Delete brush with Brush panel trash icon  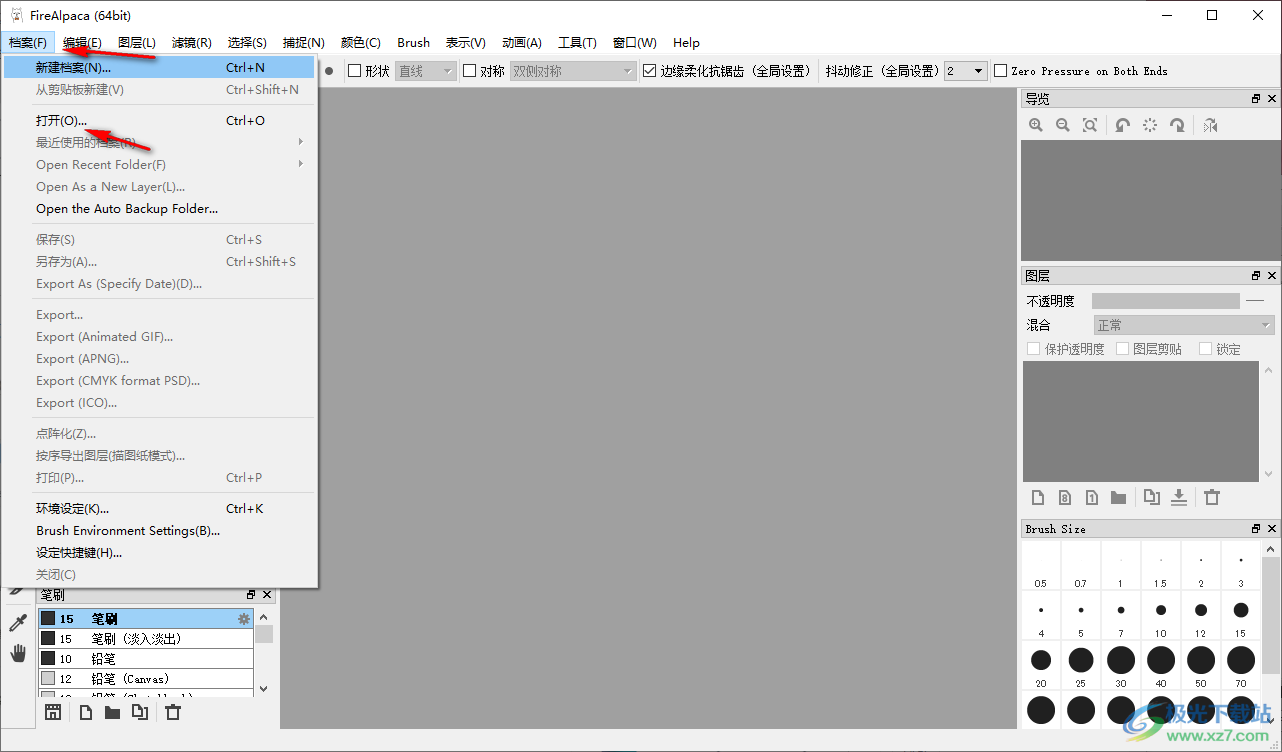[173, 712]
